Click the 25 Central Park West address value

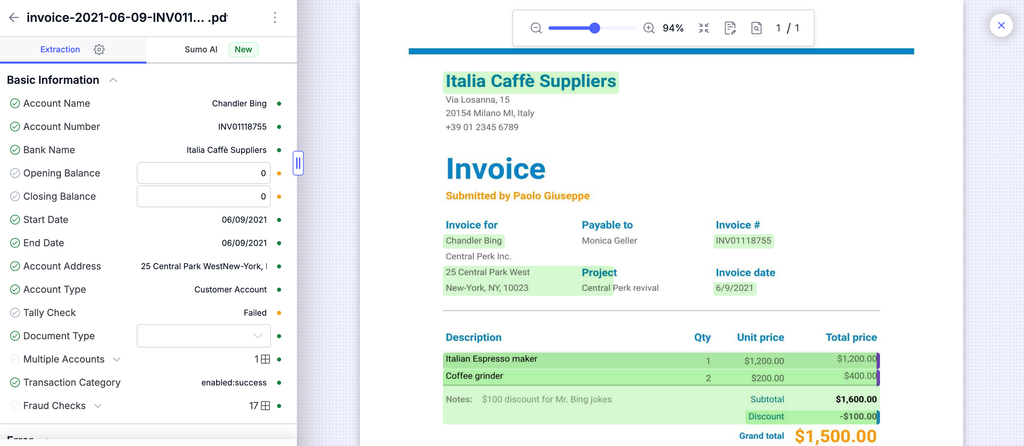pyautogui.click(x=204, y=266)
